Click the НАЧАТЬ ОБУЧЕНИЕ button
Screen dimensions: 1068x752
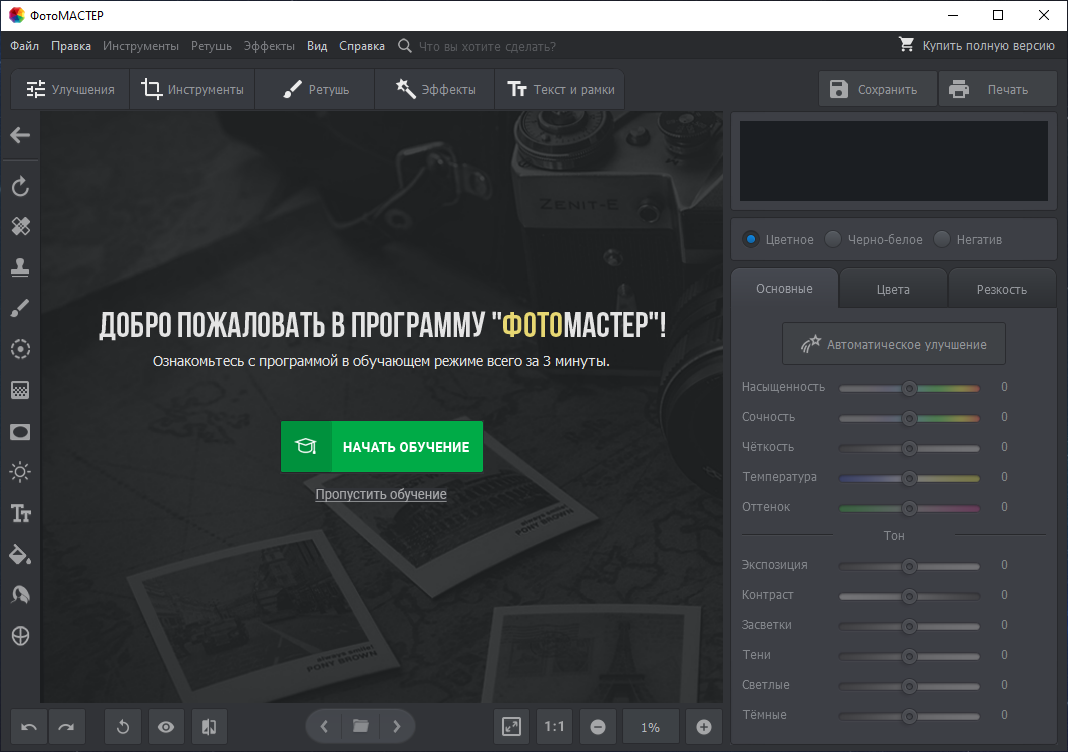click(x=382, y=447)
